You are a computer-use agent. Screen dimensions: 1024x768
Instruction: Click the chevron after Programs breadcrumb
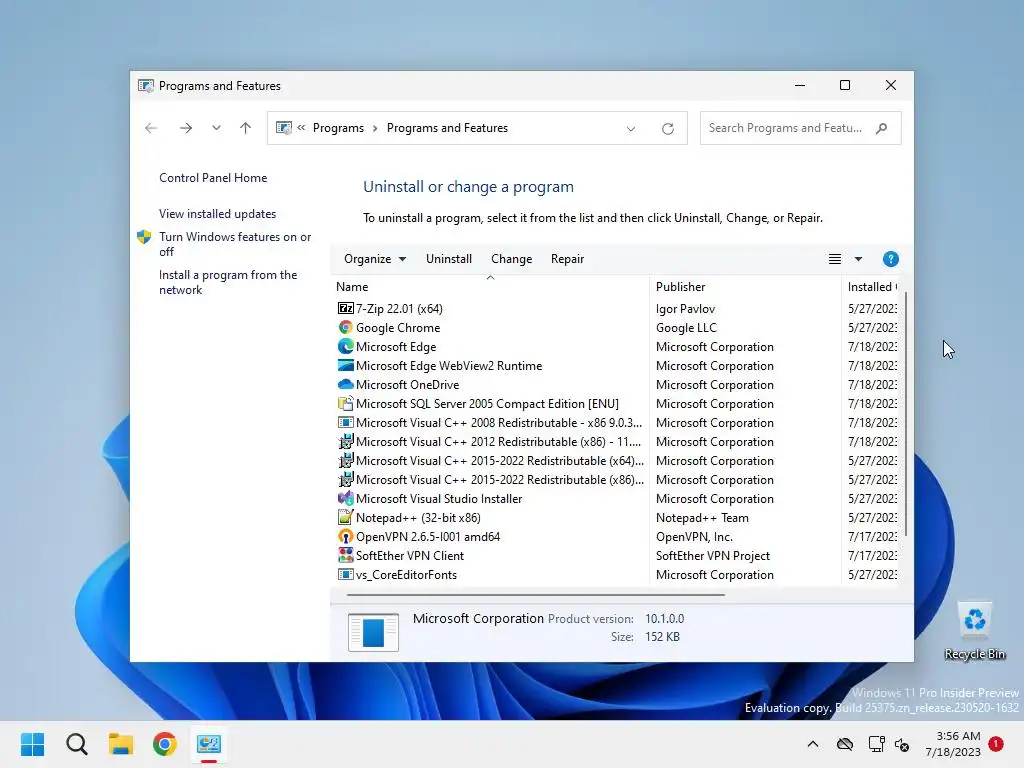click(376, 128)
